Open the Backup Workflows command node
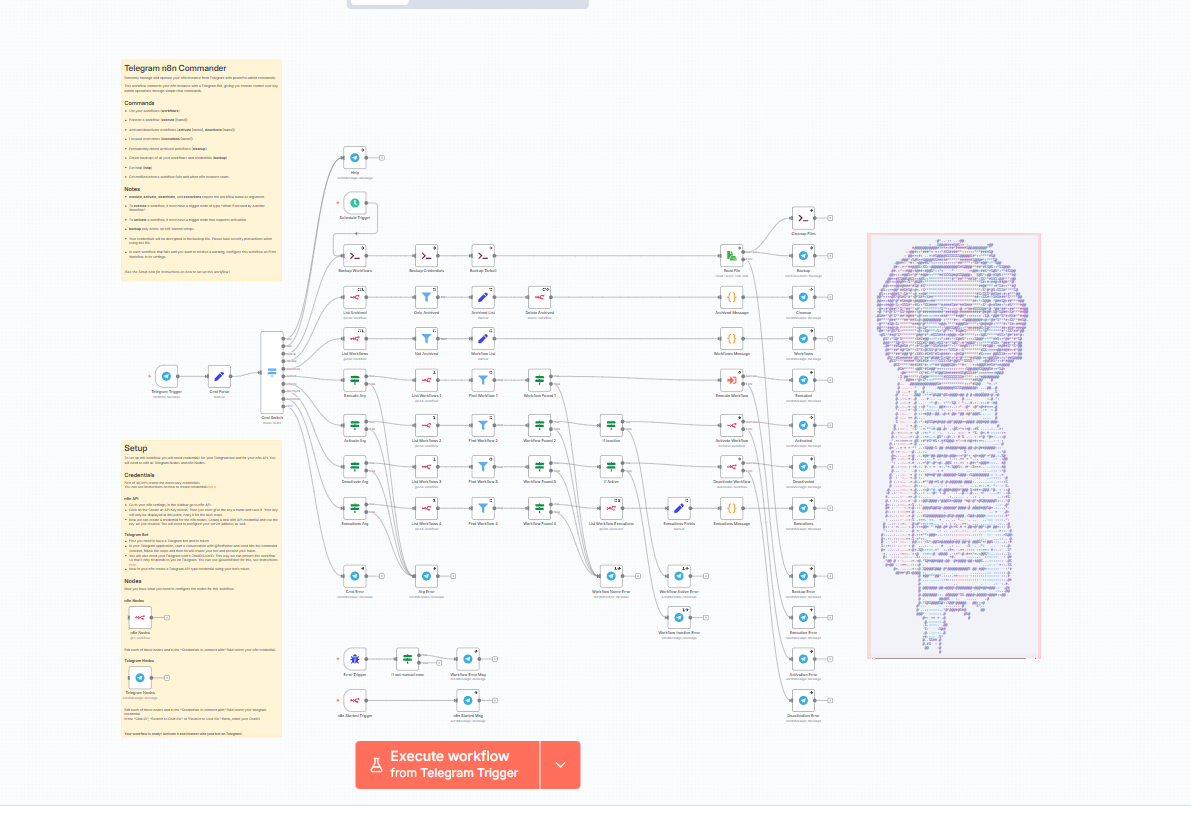 click(355, 256)
